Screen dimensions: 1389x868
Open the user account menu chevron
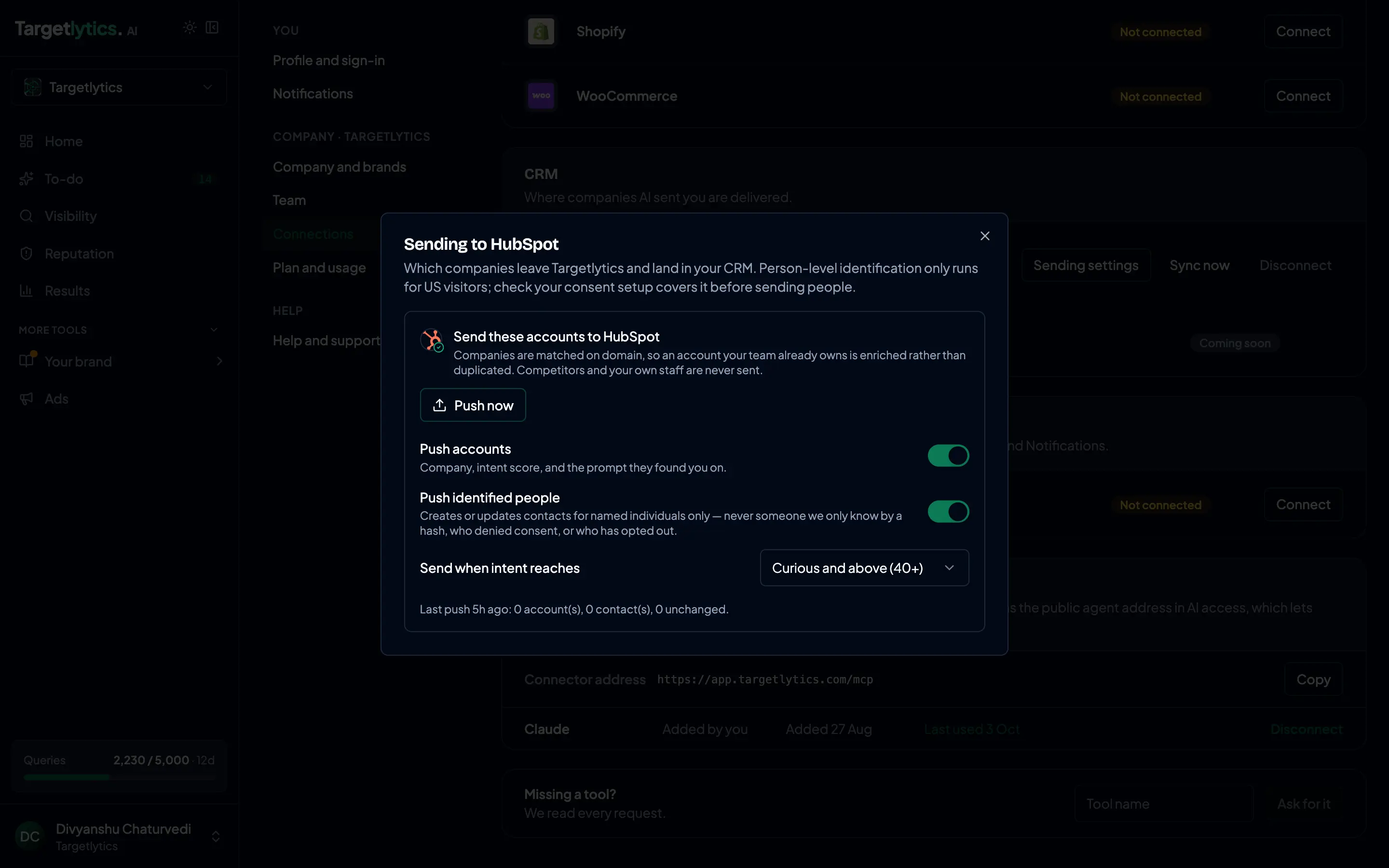click(x=216, y=837)
